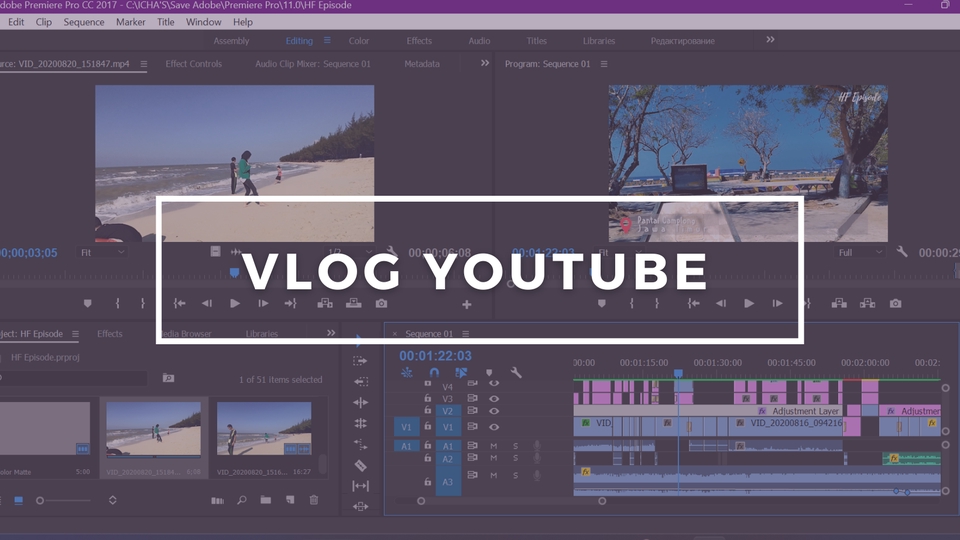Hide track V4 with its eye icon
The image size is (960, 540).
pos(493,384)
